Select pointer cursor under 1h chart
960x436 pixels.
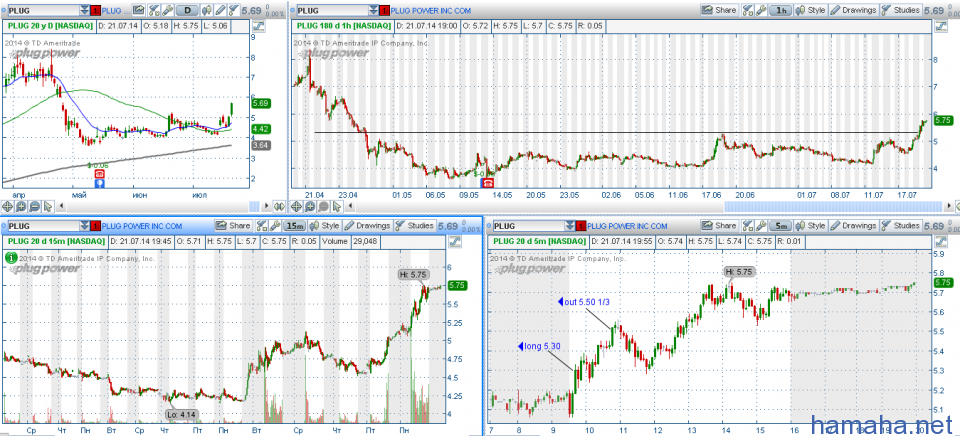click(337, 206)
